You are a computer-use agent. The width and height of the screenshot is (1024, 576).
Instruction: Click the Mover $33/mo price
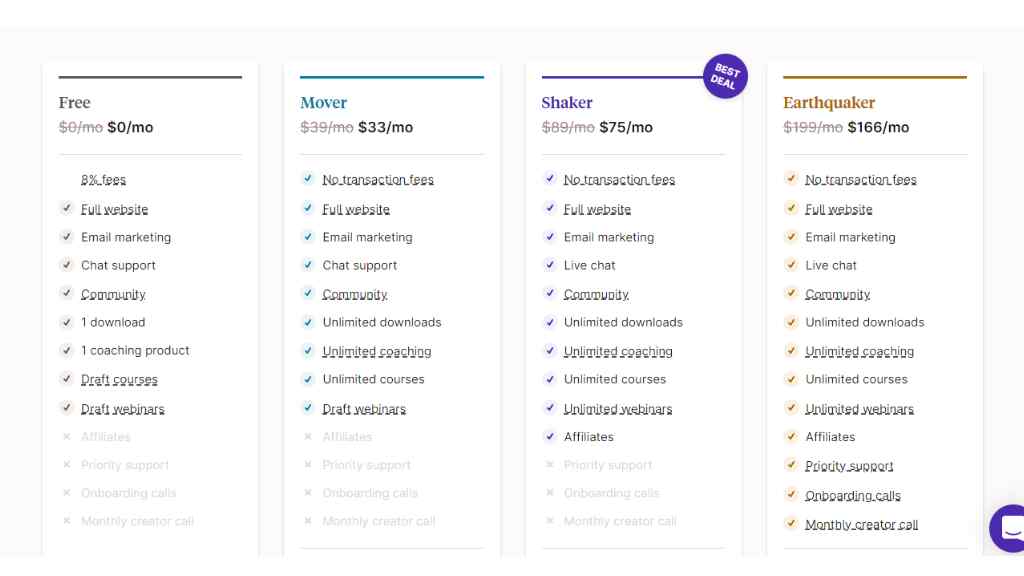[x=385, y=127]
